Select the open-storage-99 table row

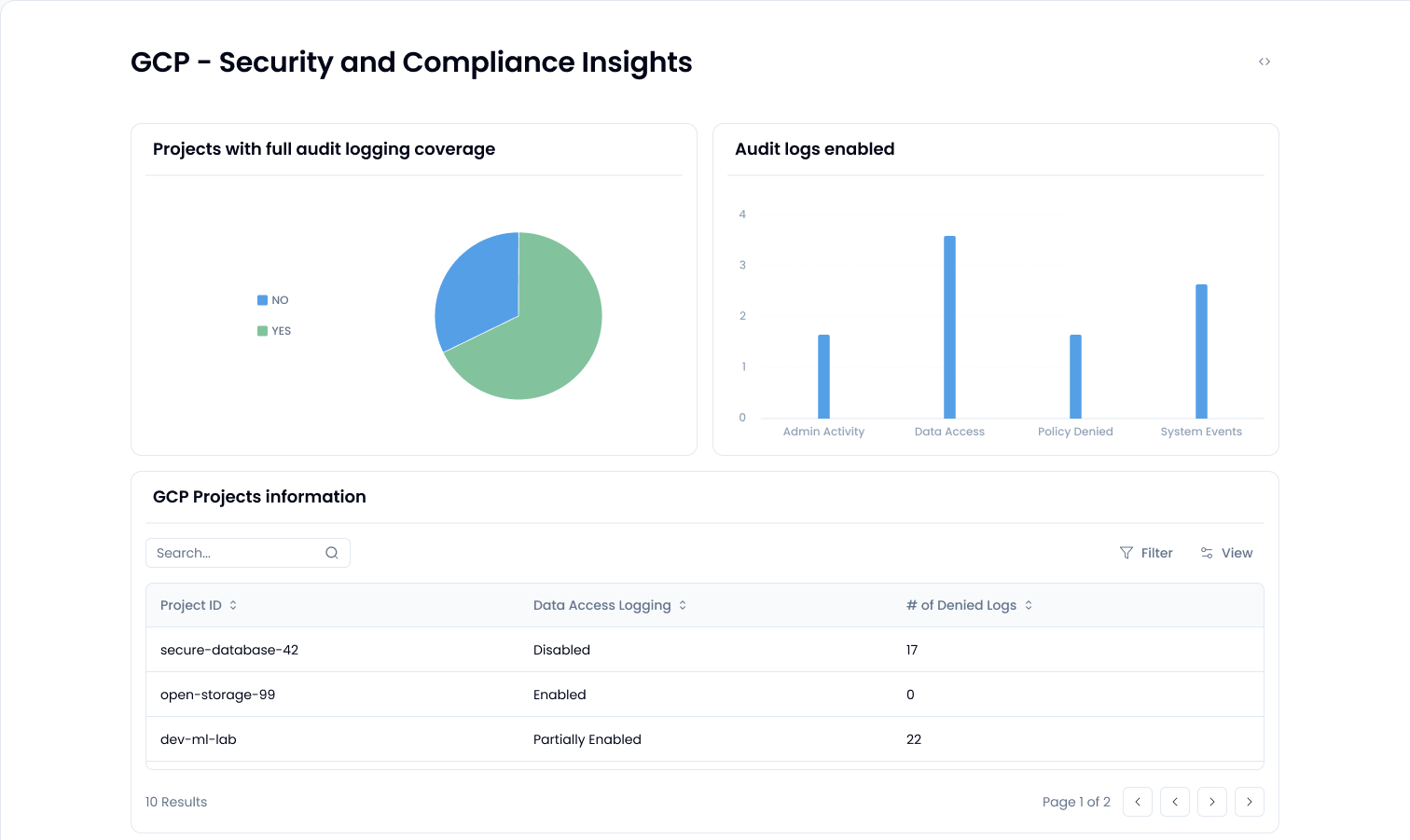tap(217, 695)
